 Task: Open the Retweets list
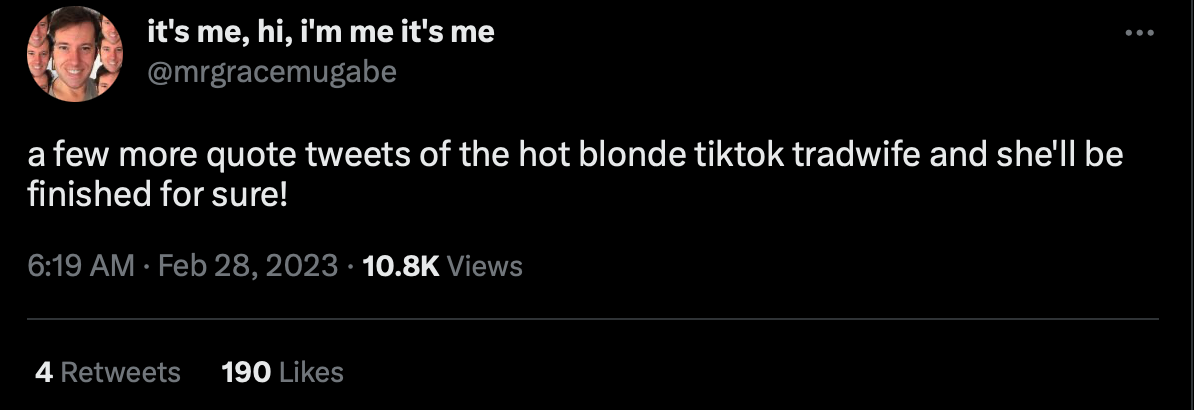[x=120, y=373]
